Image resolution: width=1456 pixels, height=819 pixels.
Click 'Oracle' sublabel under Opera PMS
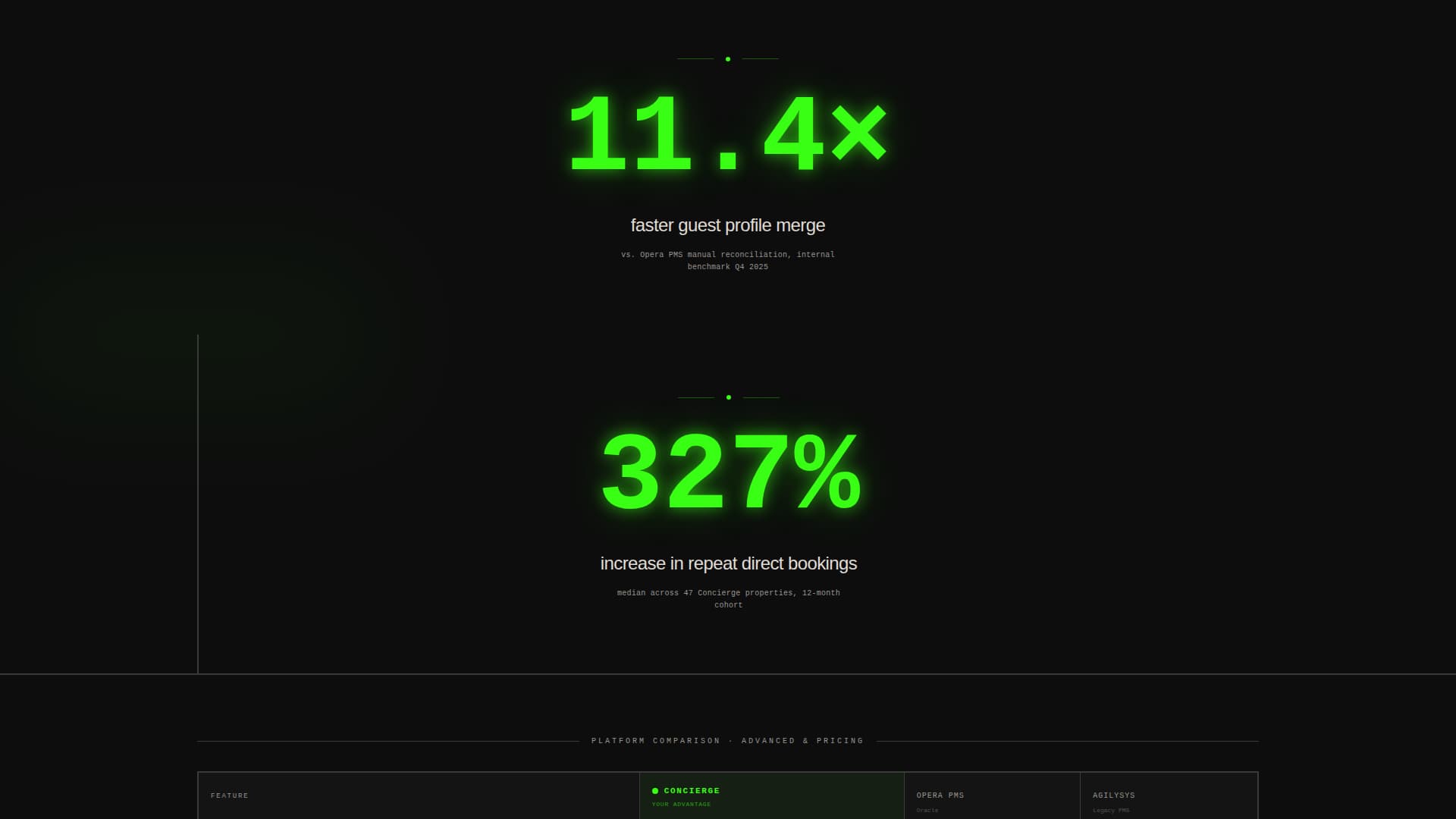point(927,811)
